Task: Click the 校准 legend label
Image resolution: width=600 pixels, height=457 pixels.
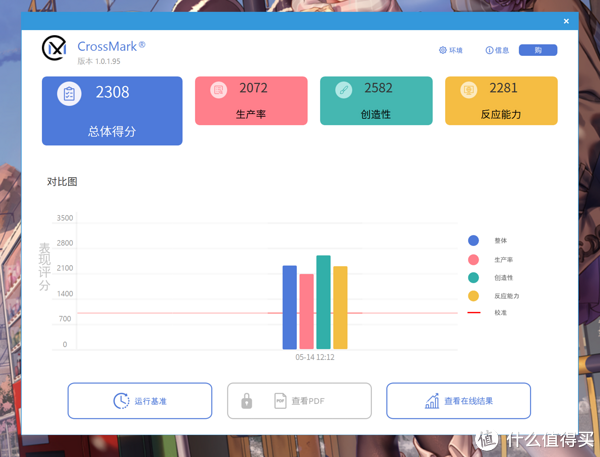Action: click(501, 313)
